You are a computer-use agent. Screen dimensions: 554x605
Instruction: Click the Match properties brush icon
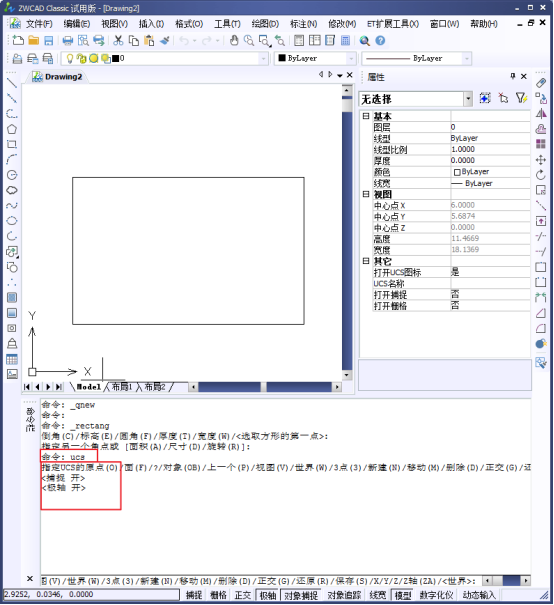pos(165,41)
